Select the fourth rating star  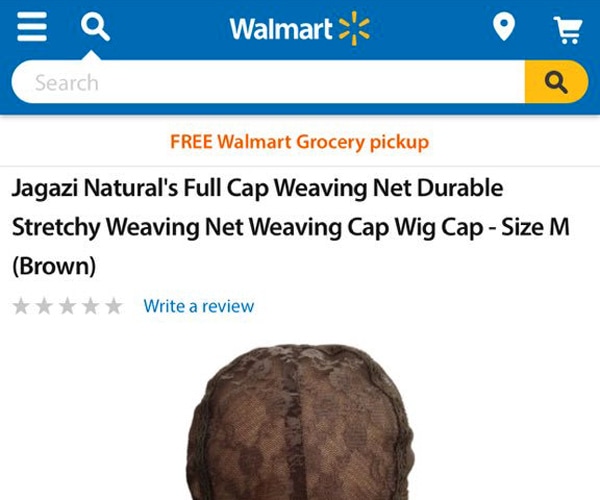point(91,306)
